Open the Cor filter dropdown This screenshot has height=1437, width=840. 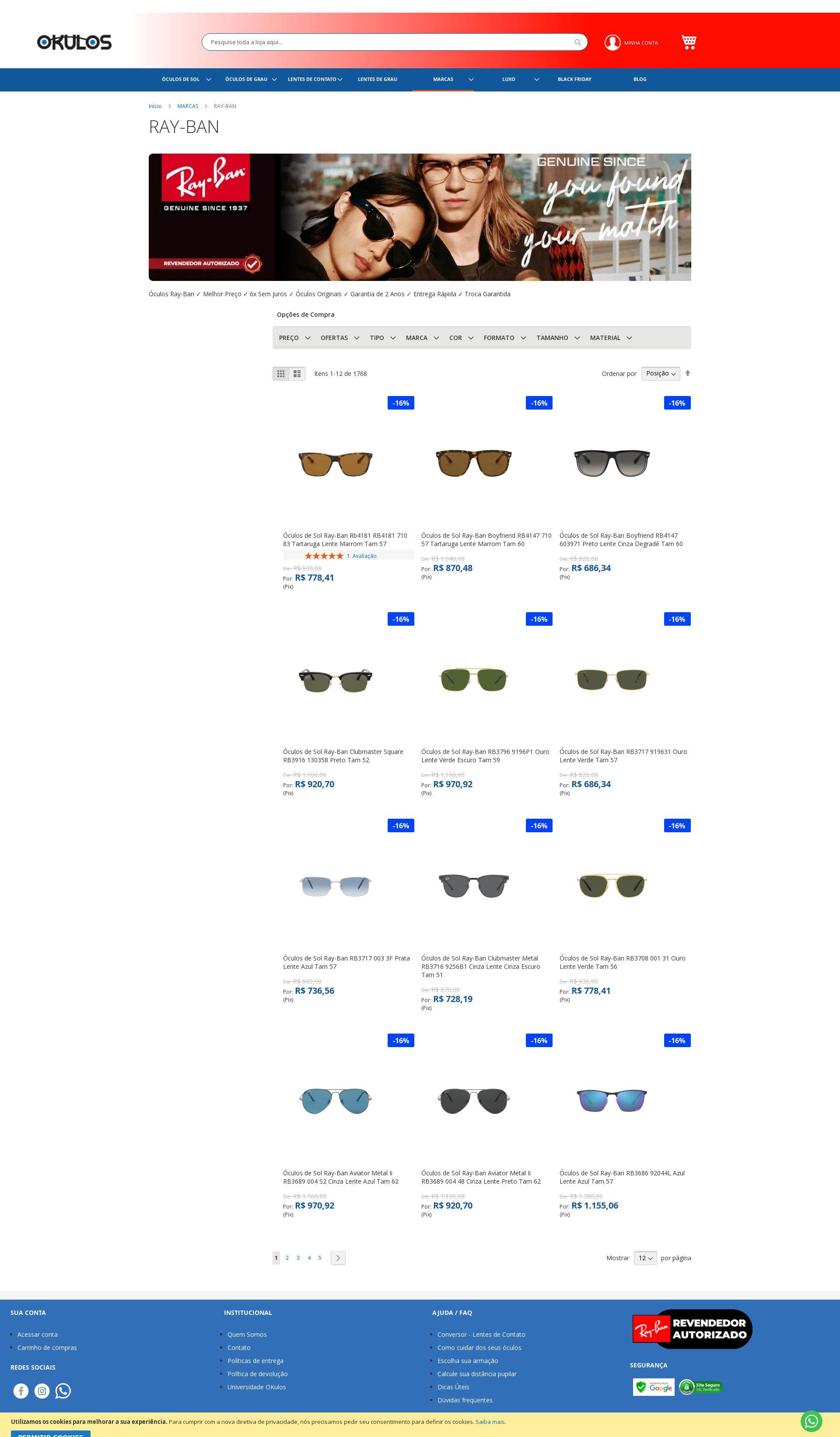point(462,337)
